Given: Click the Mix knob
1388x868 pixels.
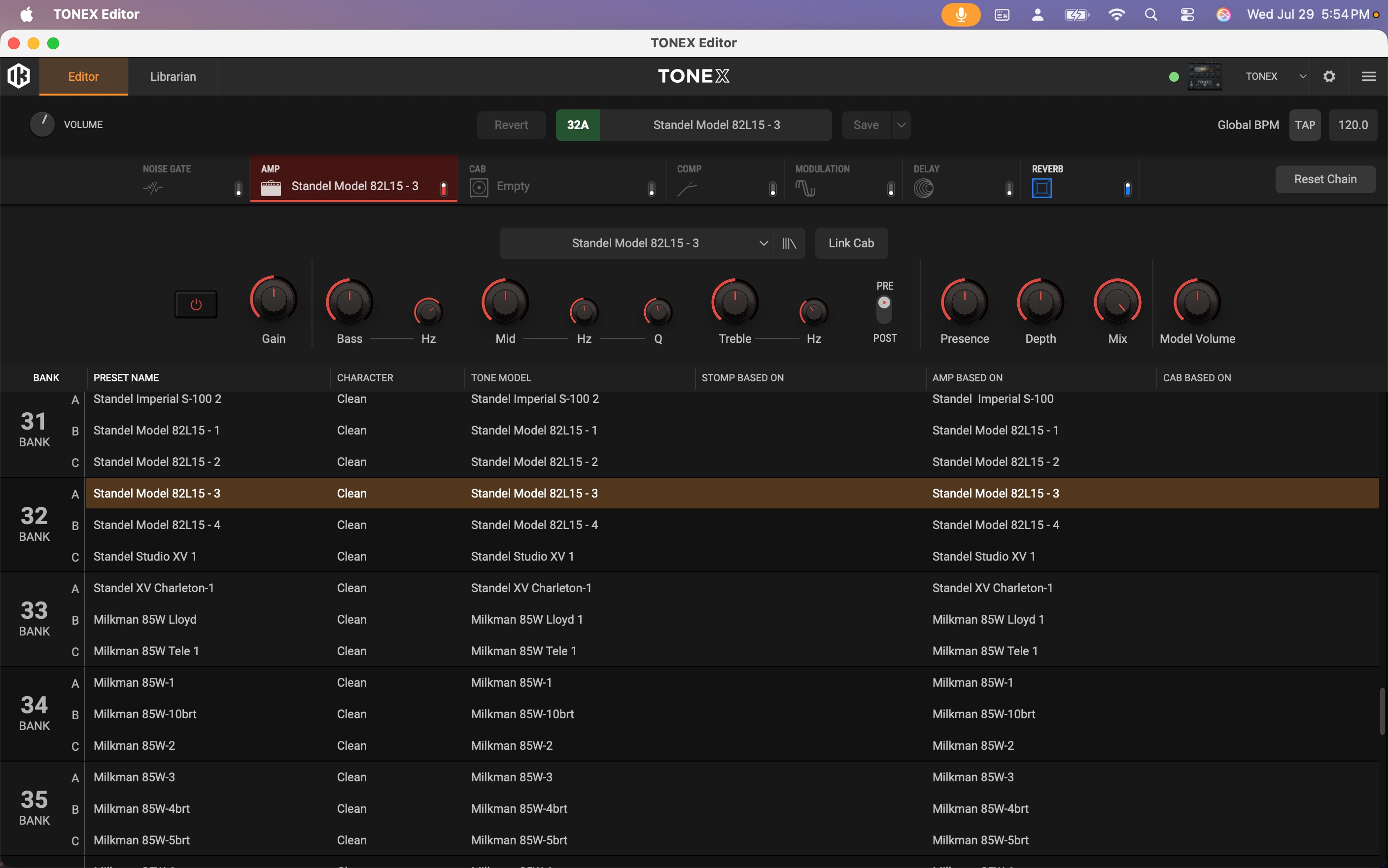Looking at the screenshot, I should [1117, 302].
